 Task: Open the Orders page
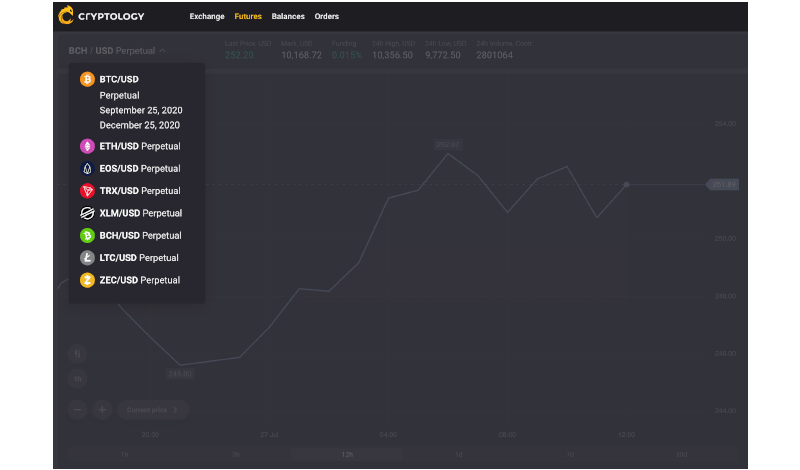327,17
